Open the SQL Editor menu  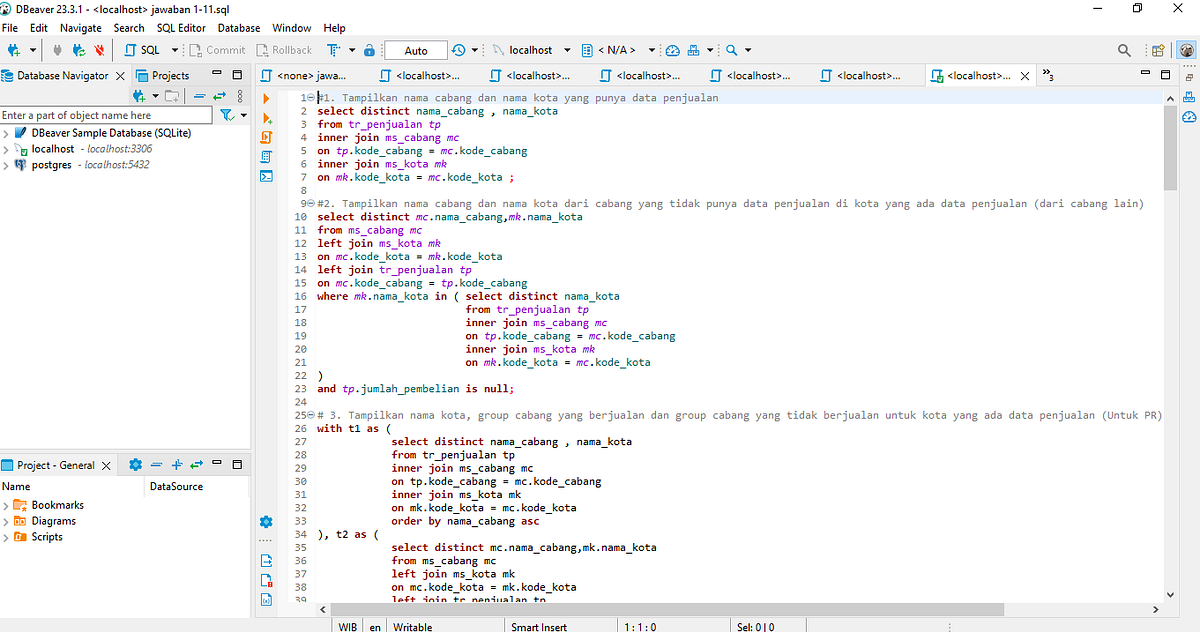(181, 27)
